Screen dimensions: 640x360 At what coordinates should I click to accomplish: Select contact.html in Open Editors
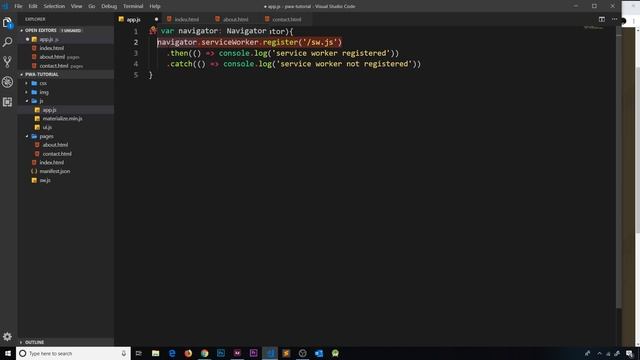(66, 66)
